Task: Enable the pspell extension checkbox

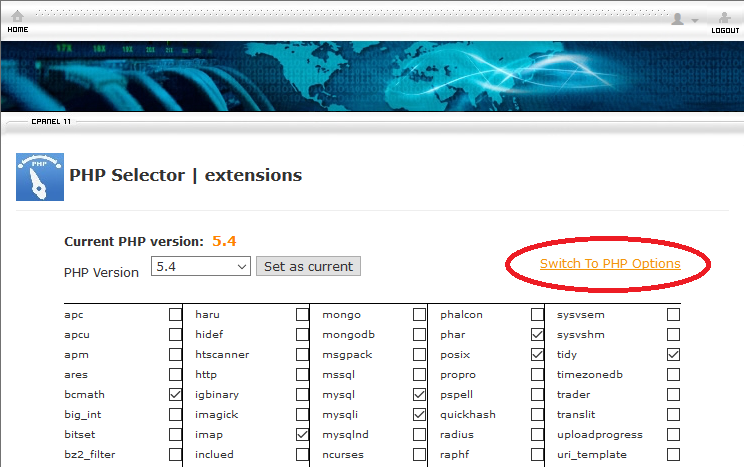Action: coord(537,394)
